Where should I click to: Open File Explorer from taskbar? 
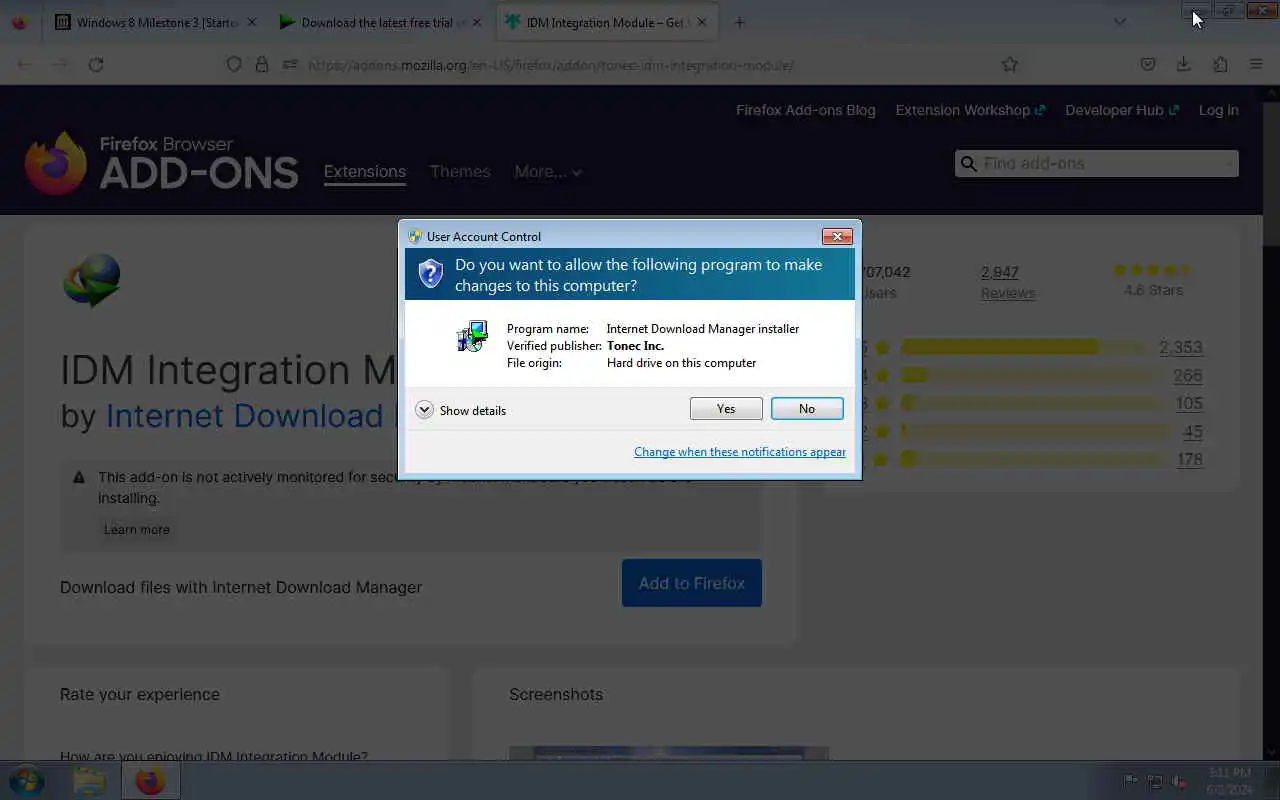click(x=90, y=781)
